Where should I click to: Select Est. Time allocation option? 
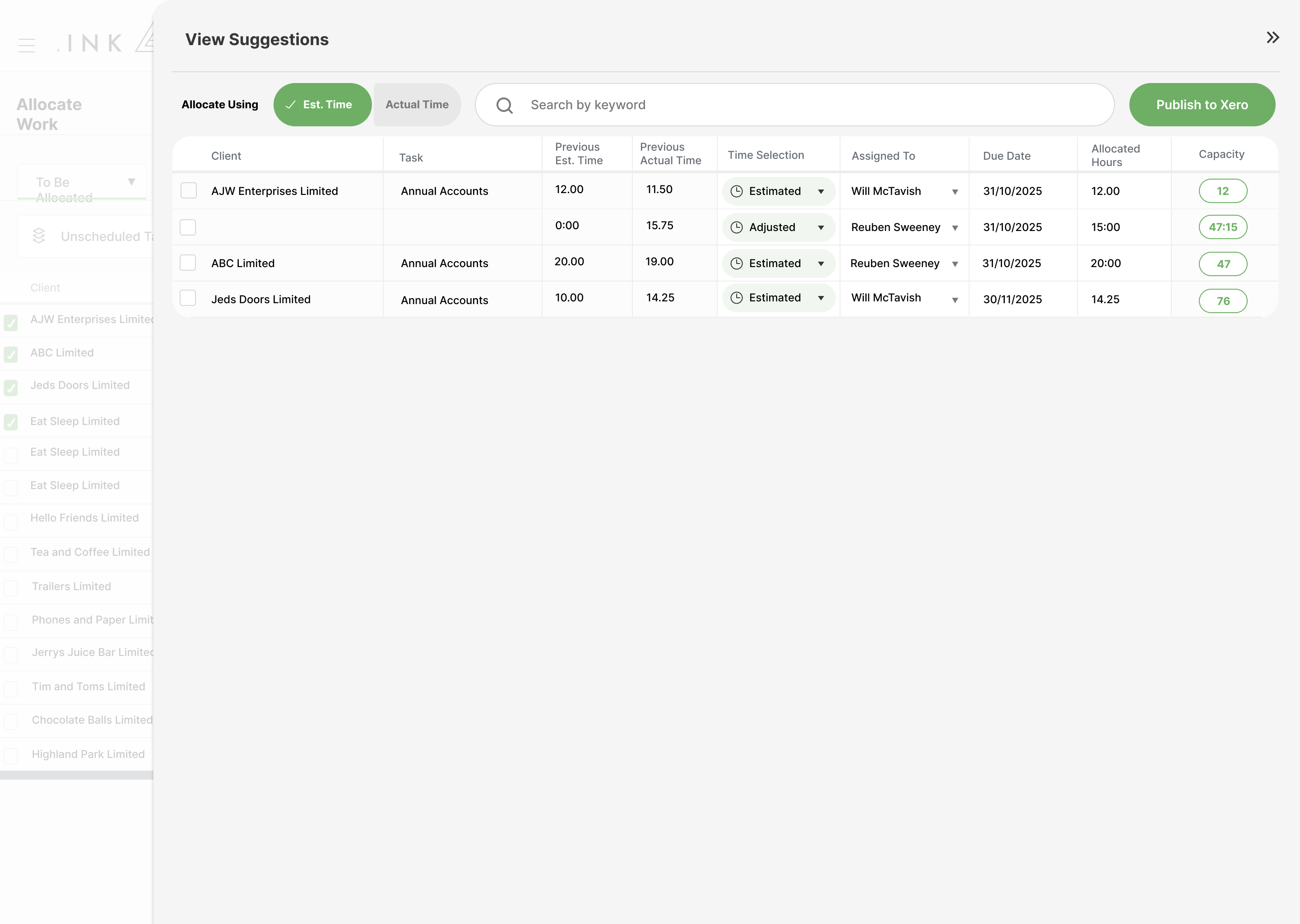click(322, 105)
